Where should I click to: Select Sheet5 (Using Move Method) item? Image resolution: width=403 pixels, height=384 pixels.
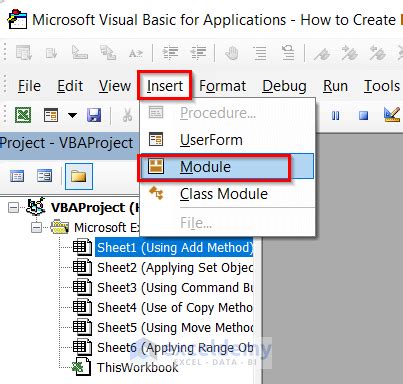(175, 327)
